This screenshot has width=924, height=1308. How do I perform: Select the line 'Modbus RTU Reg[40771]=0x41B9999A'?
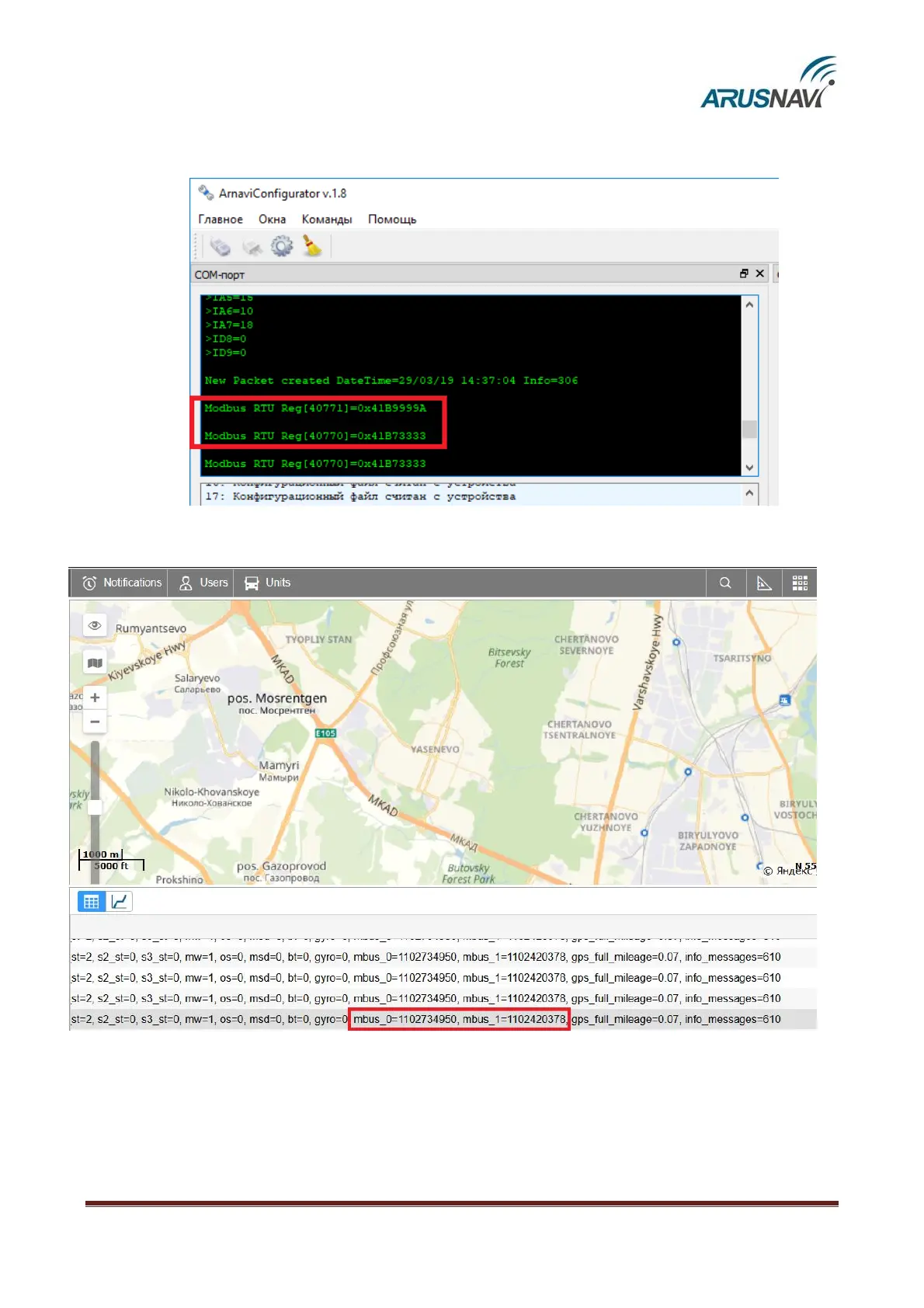coord(315,408)
